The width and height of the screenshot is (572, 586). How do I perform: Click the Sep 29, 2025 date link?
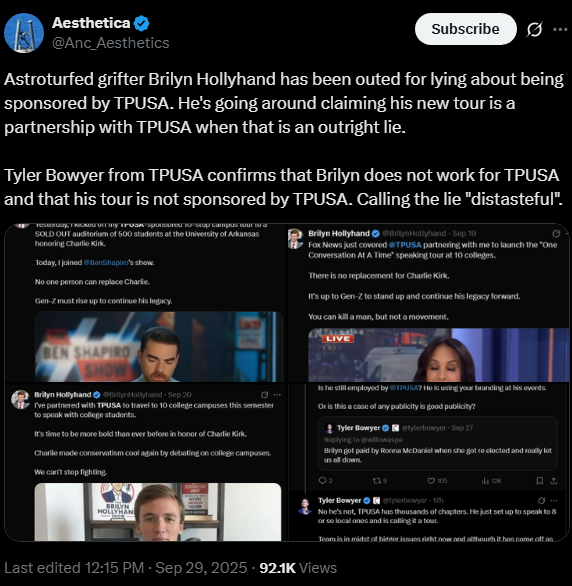201,568
